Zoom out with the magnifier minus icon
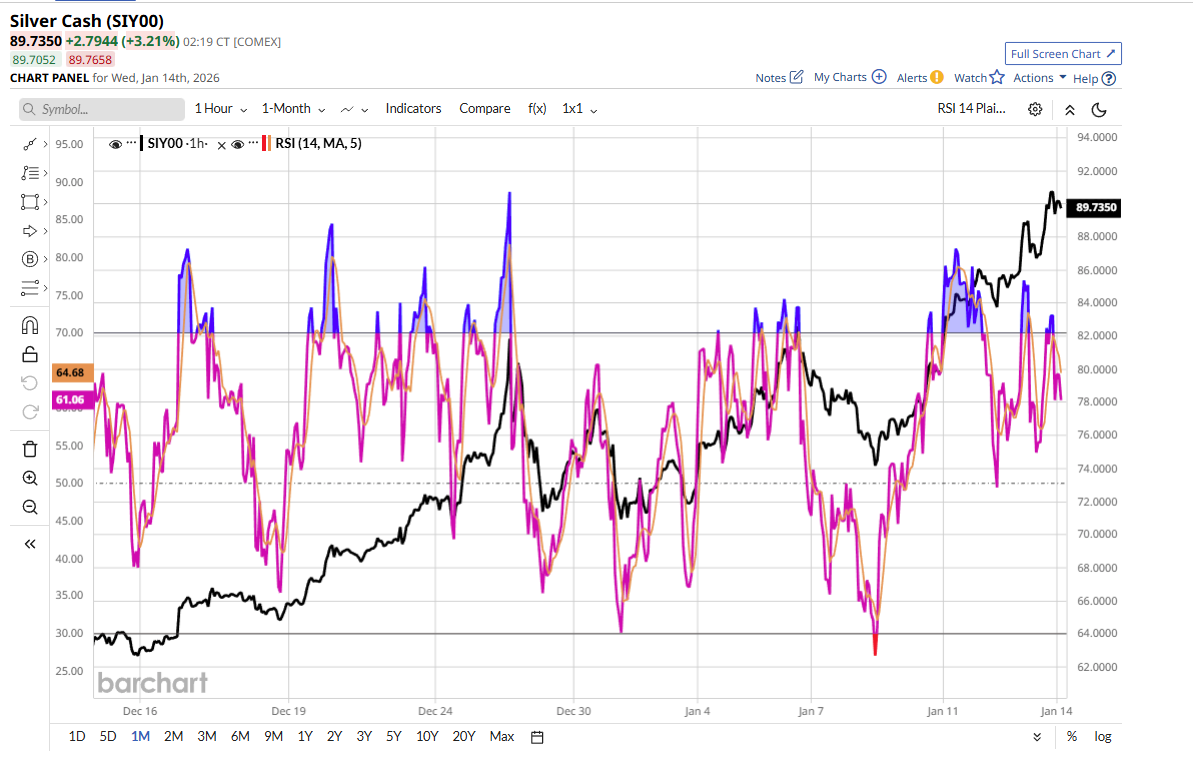 (x=29, y=507)
